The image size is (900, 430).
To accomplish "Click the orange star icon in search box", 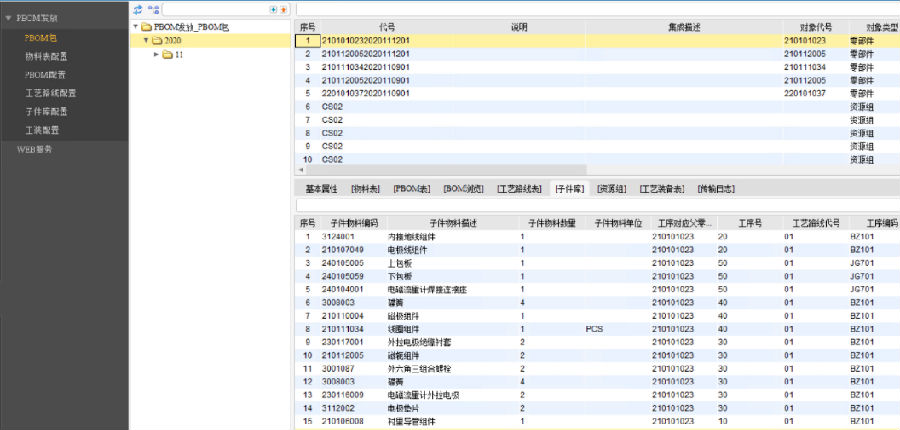I will tap(285, 9).
